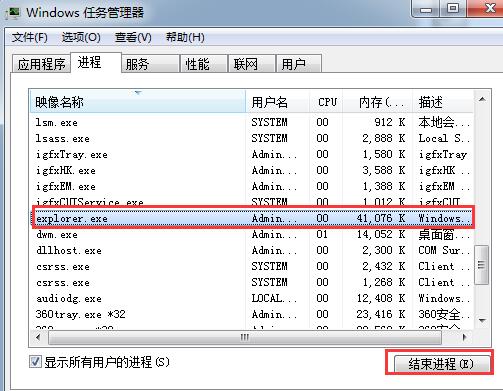Open the 性能 tab
The width and height of the screenshot is (503, 391).
204,64
